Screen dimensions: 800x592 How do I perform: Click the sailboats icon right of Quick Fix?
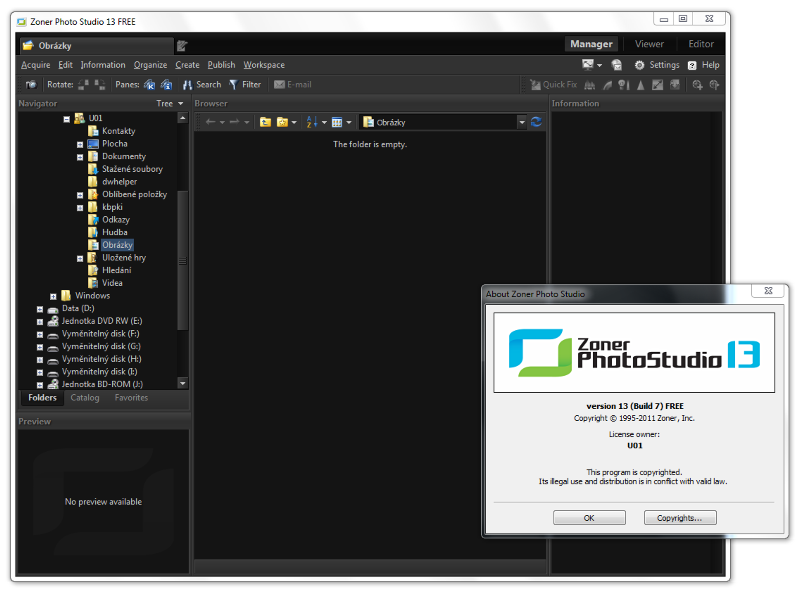click(590, 85)
